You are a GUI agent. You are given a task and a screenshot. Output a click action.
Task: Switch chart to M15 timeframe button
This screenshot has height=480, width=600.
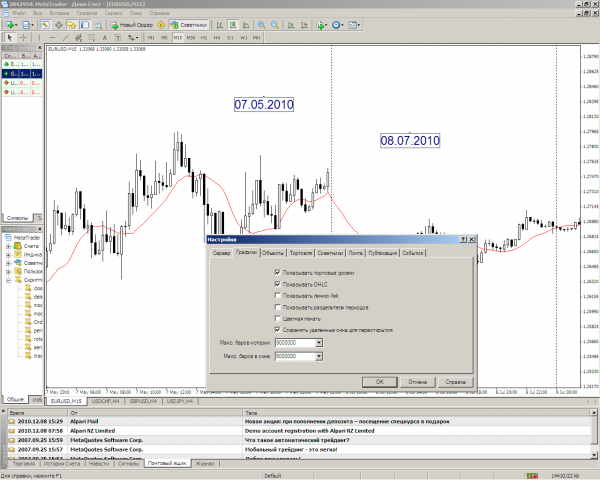[x=178, y=38]
